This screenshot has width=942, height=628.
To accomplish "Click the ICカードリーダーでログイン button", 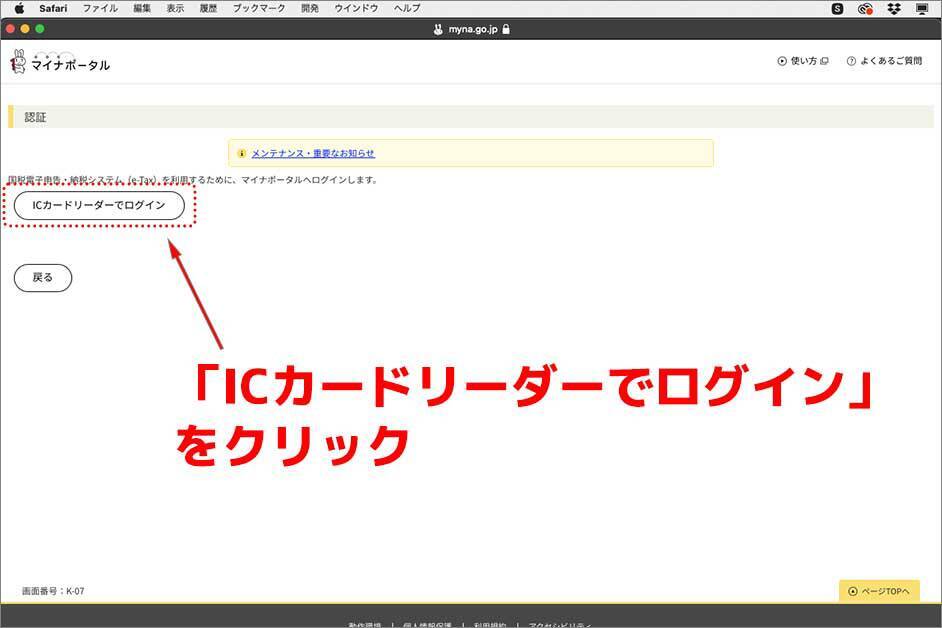I will point(99,205).
